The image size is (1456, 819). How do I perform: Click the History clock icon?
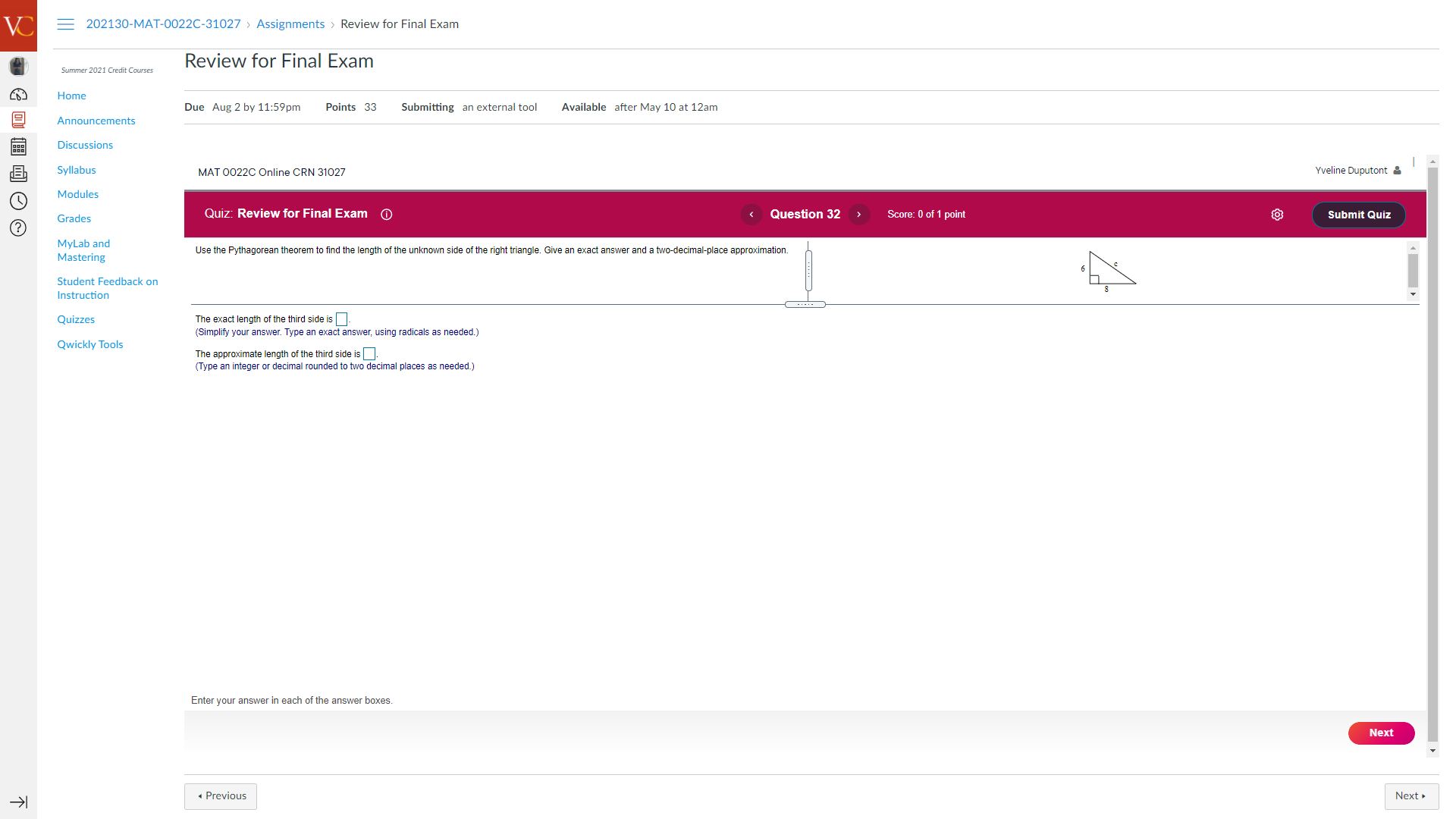18,201
